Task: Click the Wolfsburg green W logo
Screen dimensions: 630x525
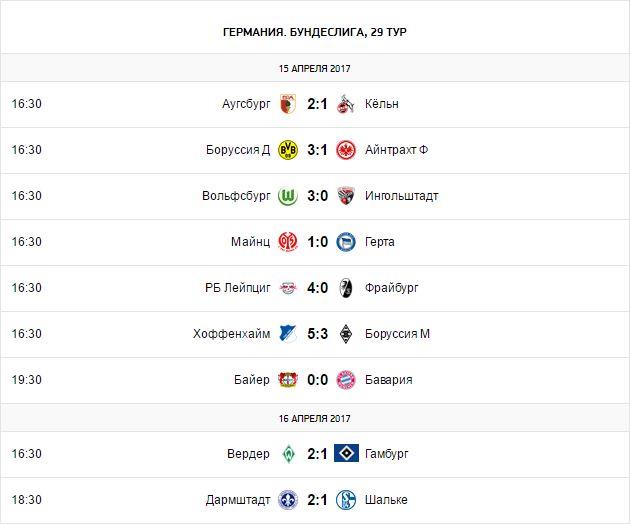Action: [x=288, y=196]
